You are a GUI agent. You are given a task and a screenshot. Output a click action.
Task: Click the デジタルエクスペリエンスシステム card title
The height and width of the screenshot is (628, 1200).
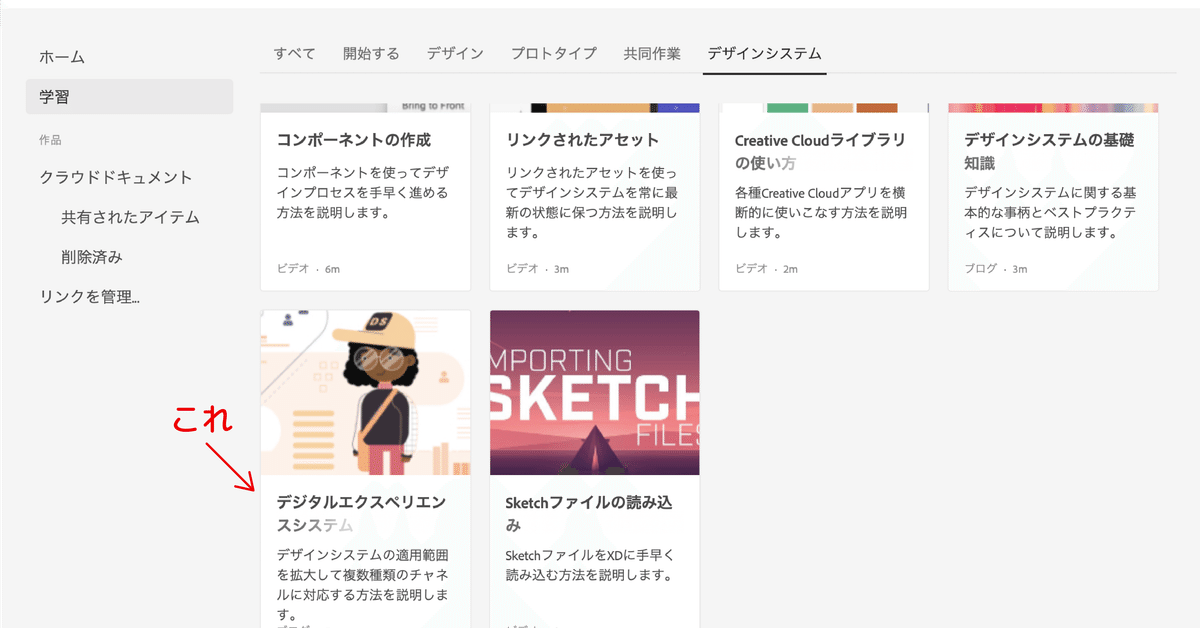point(361,513)
